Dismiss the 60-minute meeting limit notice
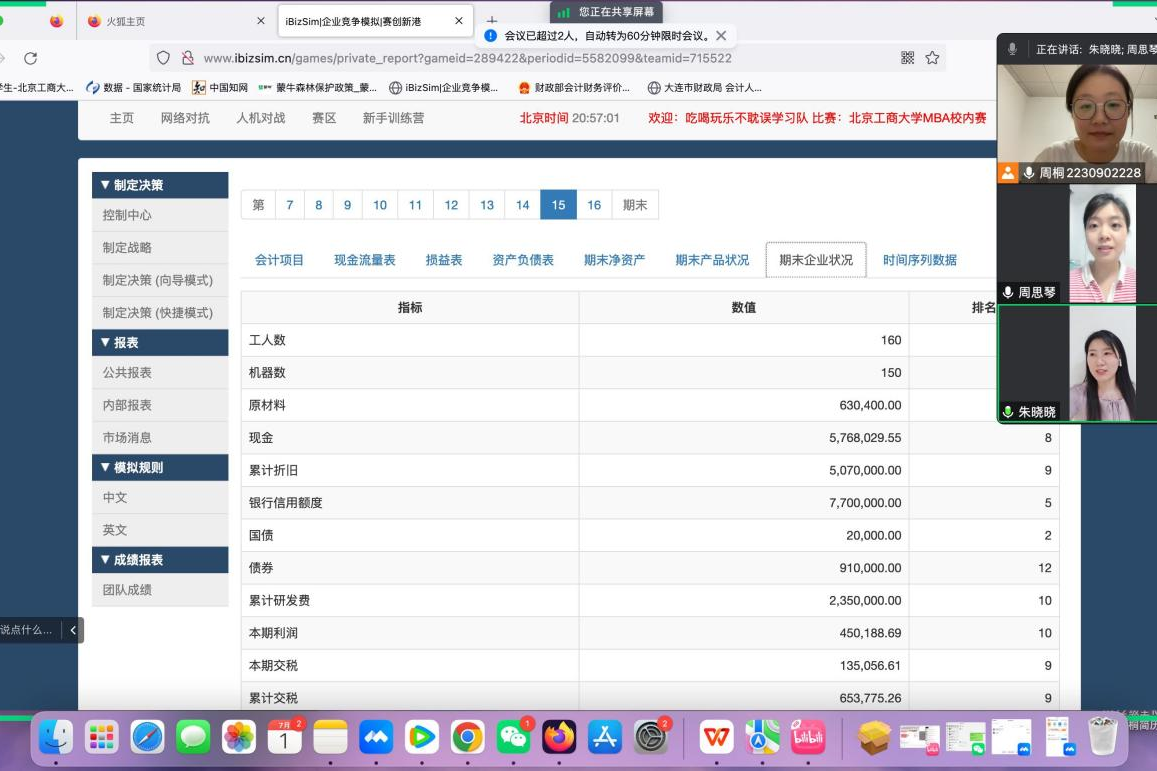 point(721,36)
